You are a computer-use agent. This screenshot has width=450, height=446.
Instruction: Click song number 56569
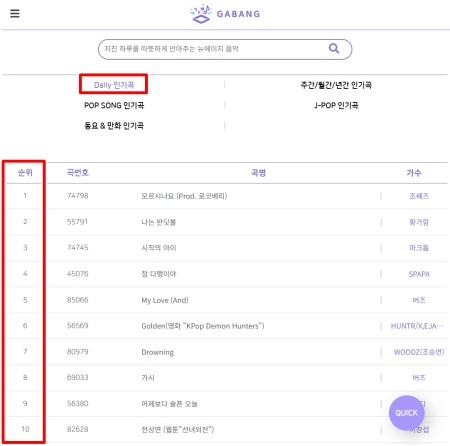[x=78, y=325]
